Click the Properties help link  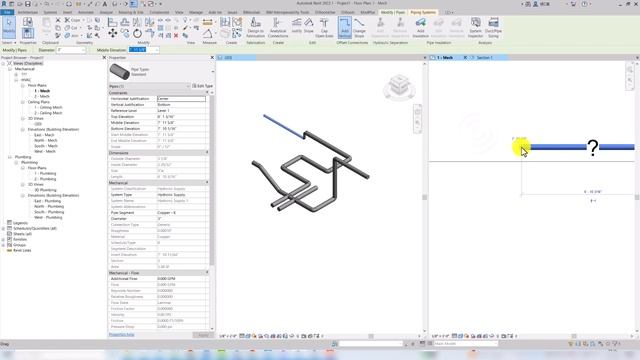click(122, 335)
